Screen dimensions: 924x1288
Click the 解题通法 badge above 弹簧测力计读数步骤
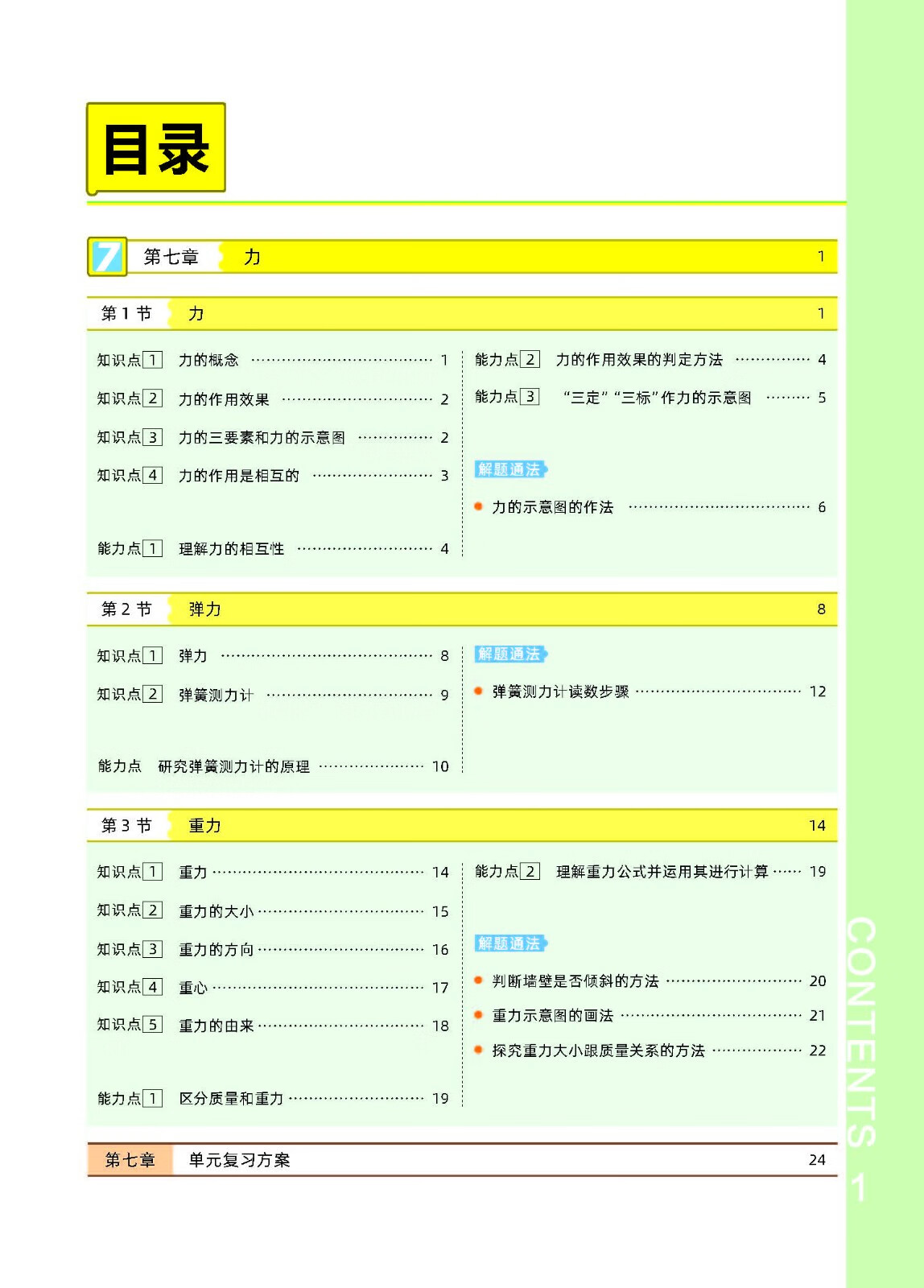click(509, 654)
